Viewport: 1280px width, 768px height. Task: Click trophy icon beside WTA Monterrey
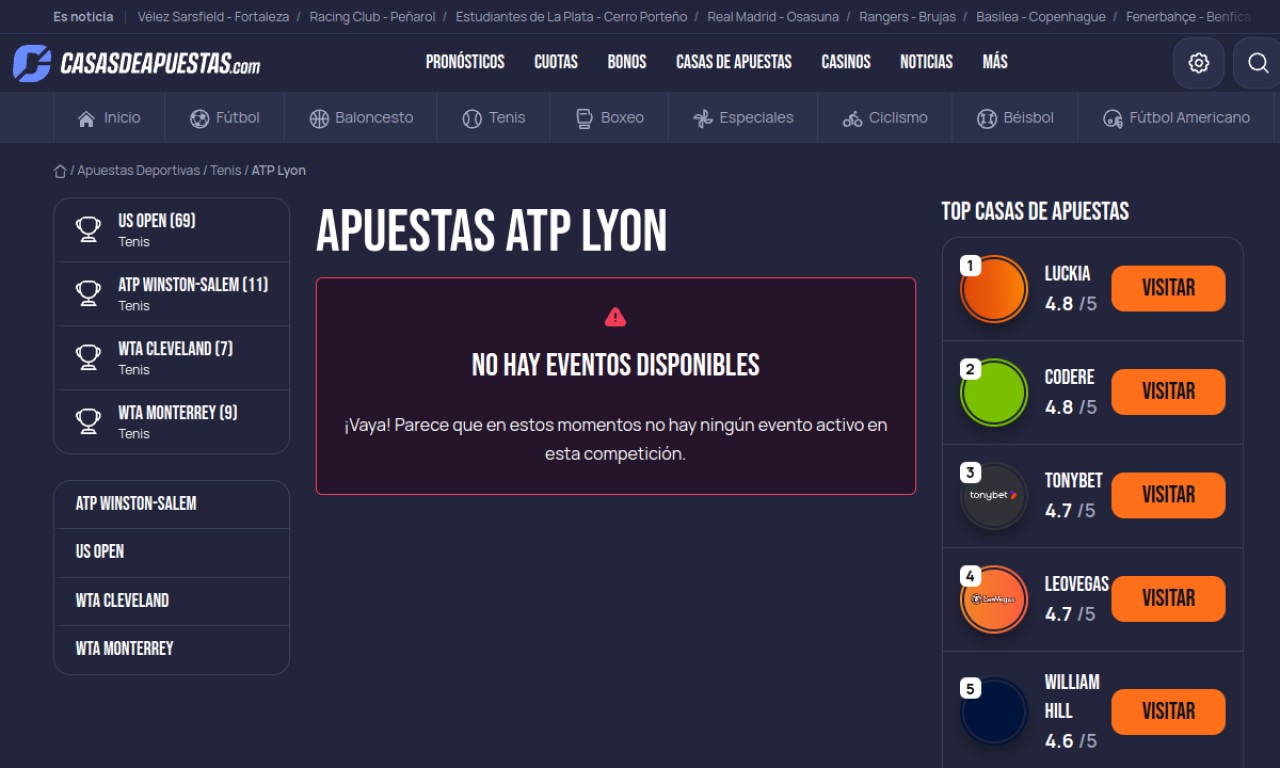(x=88, y=422)
